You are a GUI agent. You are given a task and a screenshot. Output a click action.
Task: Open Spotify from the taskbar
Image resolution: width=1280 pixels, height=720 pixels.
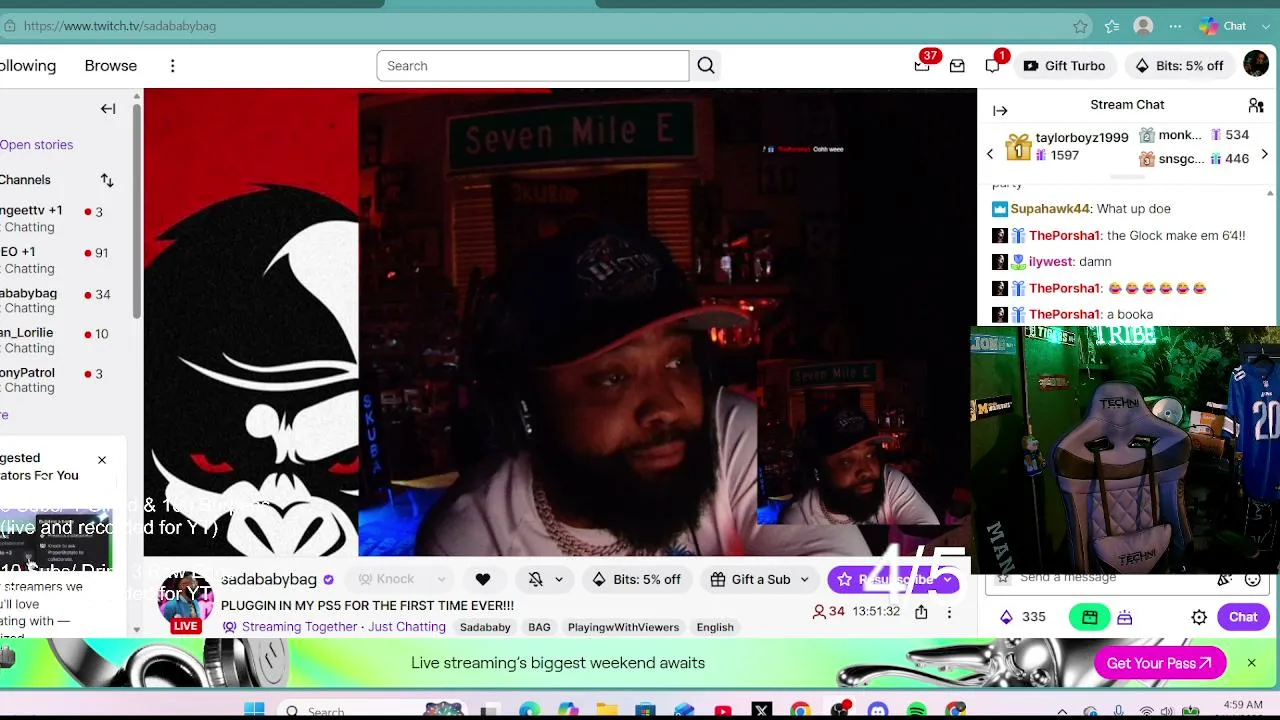click(917, 711)
